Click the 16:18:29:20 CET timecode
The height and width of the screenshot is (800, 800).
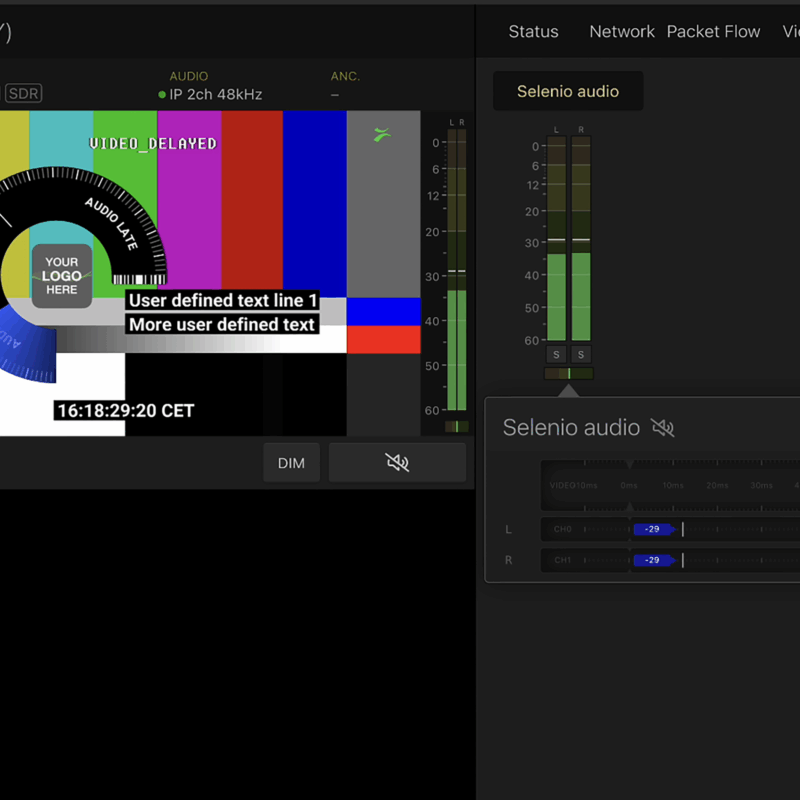(x=126, y=411)
